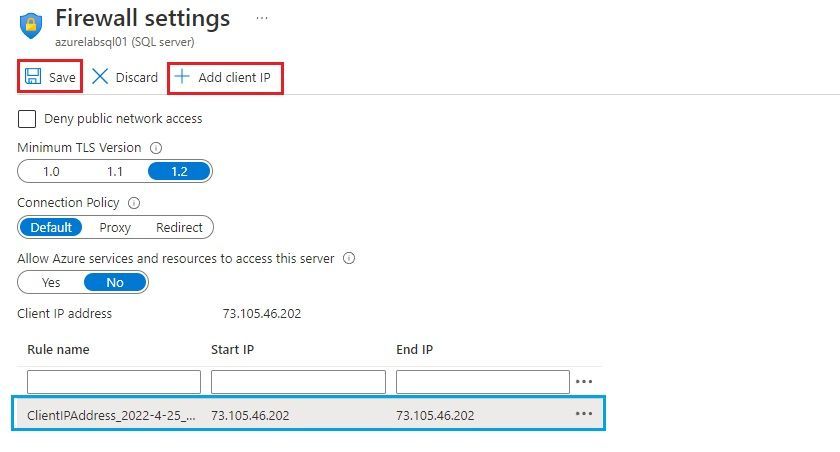Set minimum TLS version to 1.1

(x=115, y=171)
